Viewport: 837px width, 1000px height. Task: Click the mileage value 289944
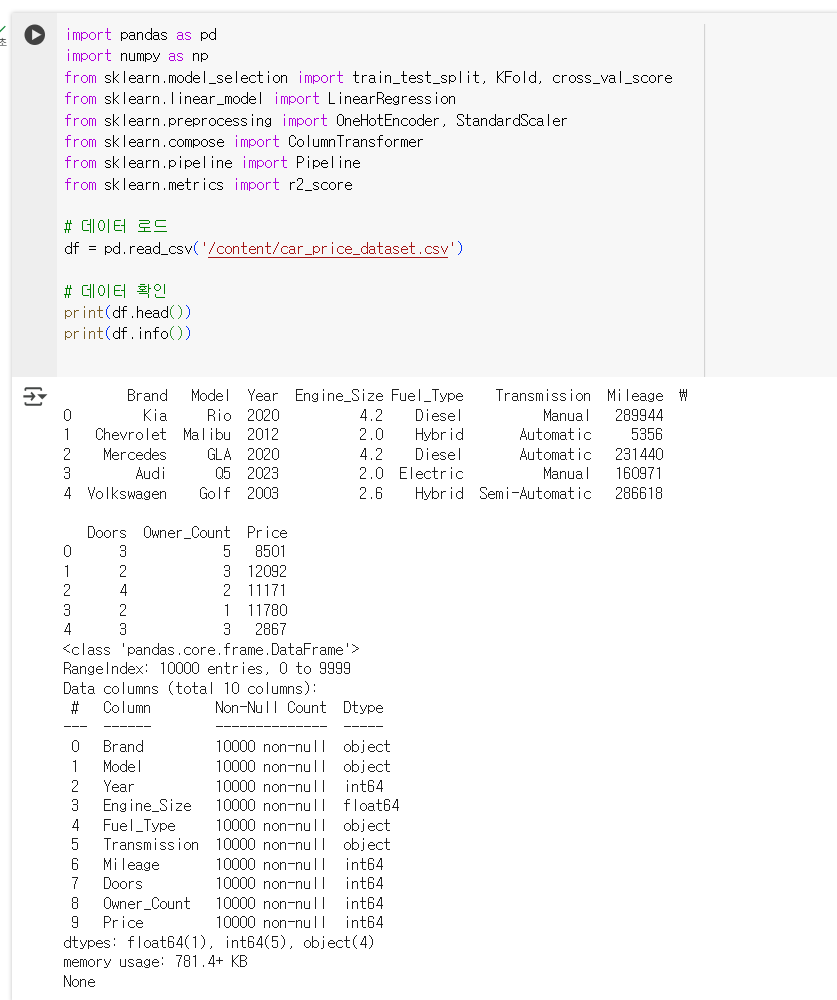(x=639, y=416)
